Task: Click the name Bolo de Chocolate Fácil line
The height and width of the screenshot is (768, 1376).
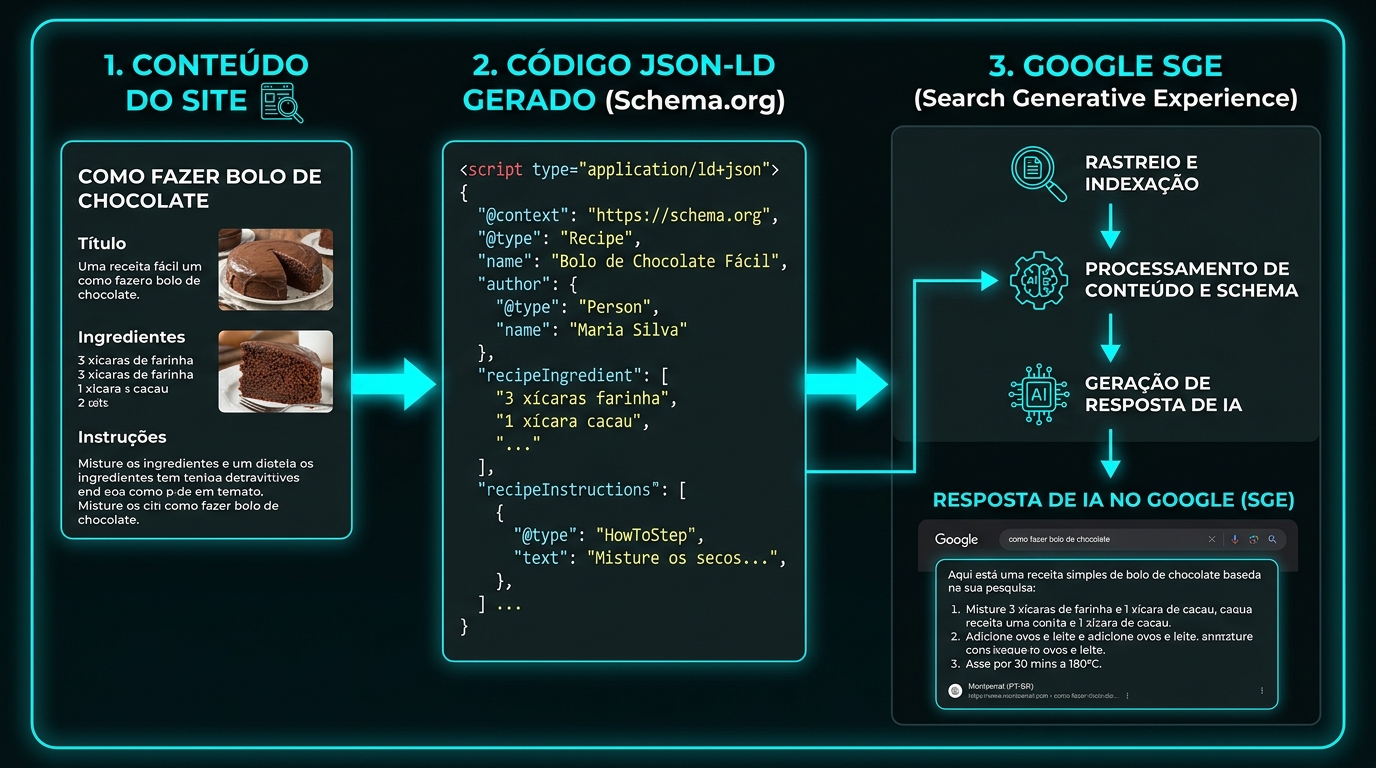Action: 633,261
